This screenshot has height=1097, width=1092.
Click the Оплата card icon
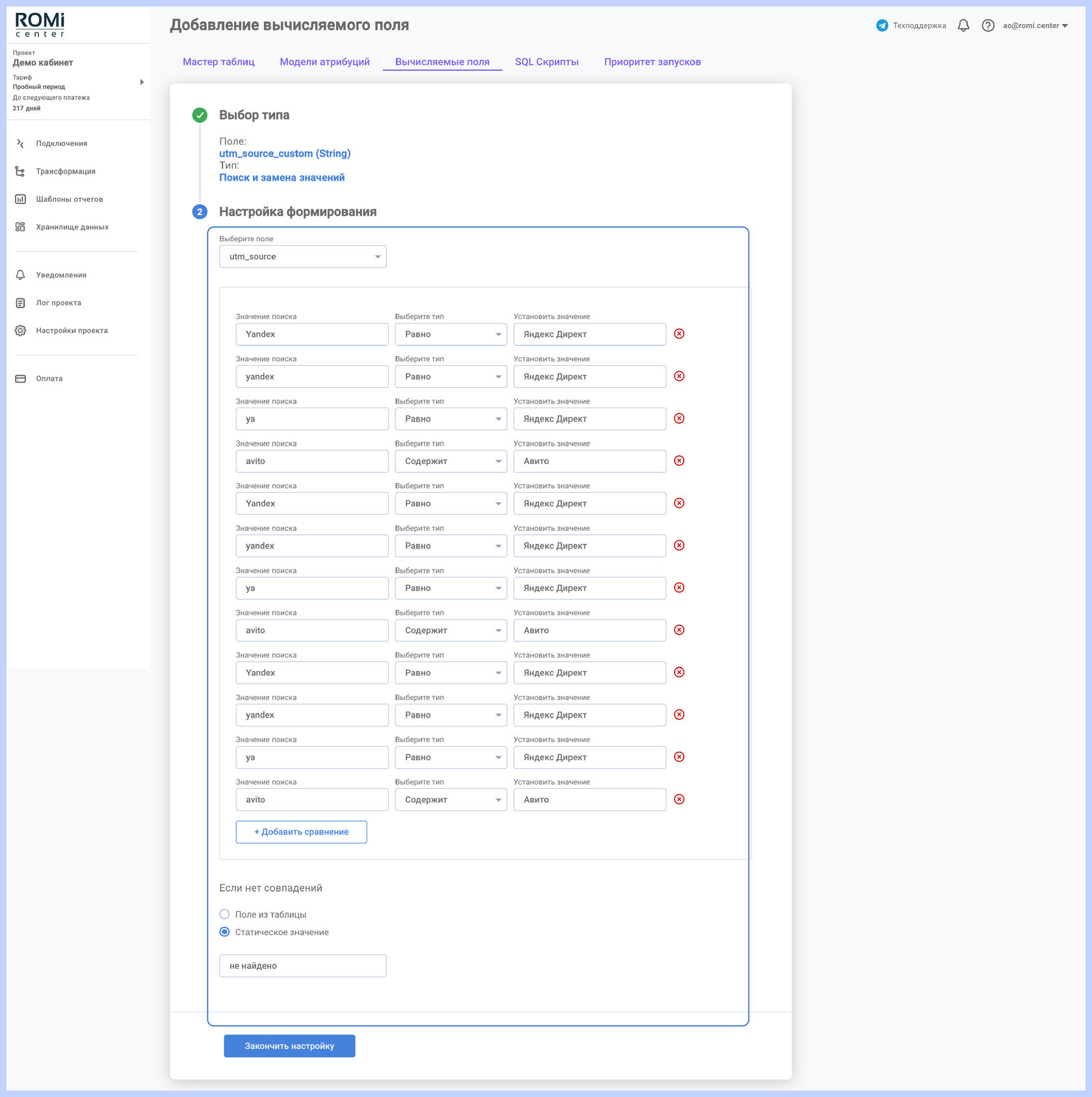click(20, 379)
